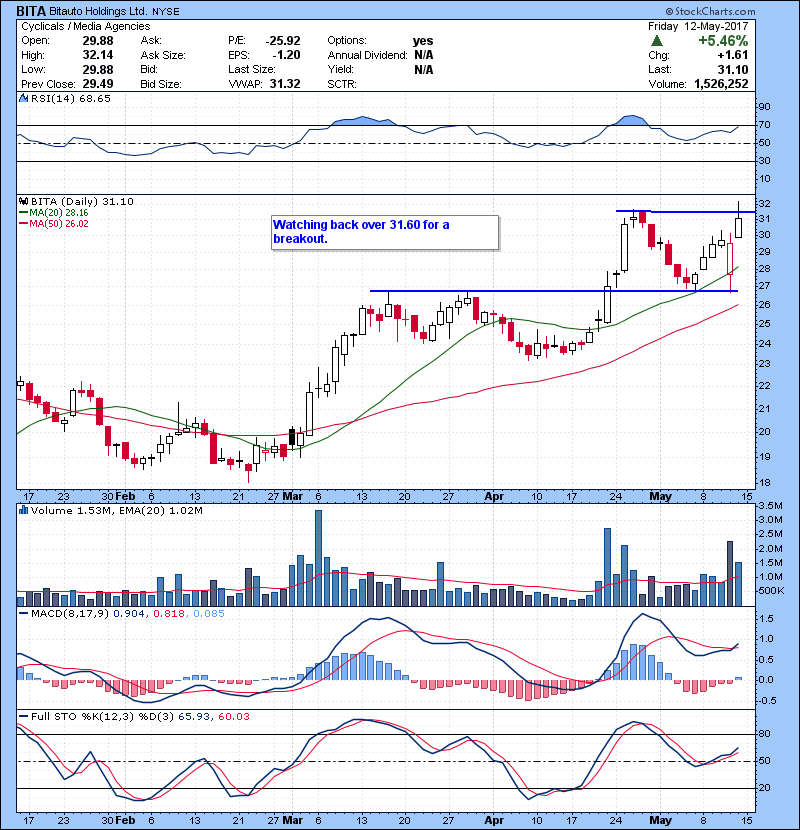800x830 pixels.
Task: Click the 'Apr' label on price date axis
Action: click(494, 497)
